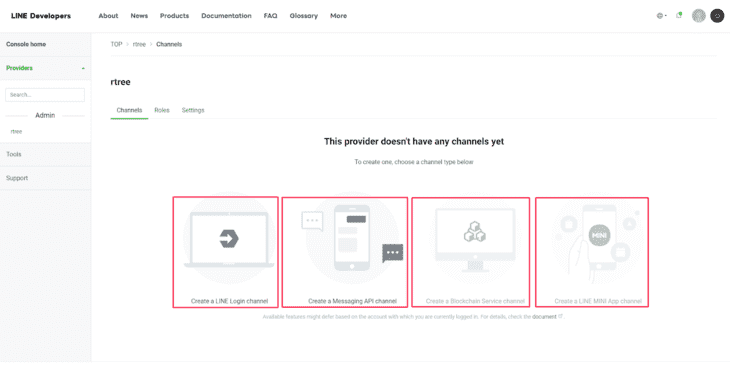Open the user profile avatar

(699, 16)
